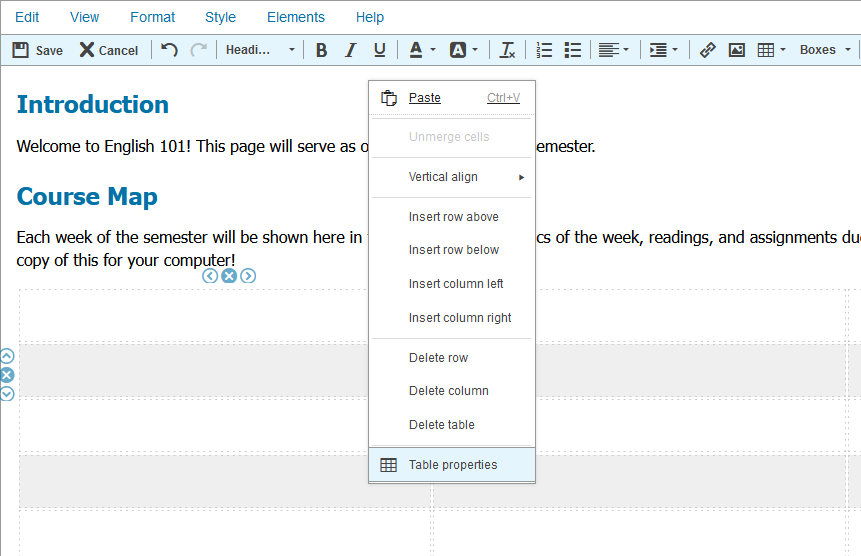Image resolution: width=861 pixels, height=556 pixels.
Task: Click the insert image icon
Action: click(x=737, y=50)
